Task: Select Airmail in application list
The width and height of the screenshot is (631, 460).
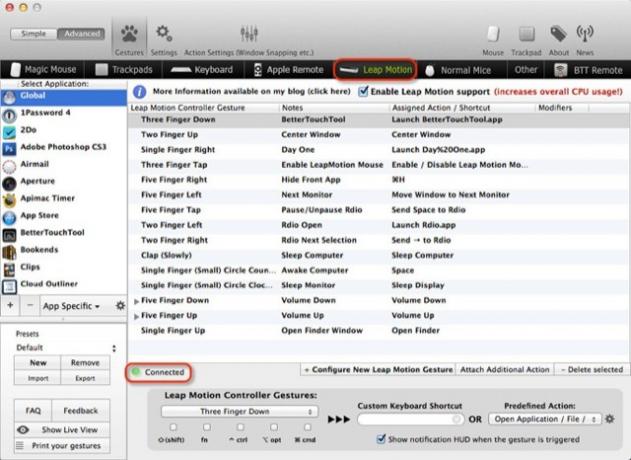Action: tap(64, 165)
